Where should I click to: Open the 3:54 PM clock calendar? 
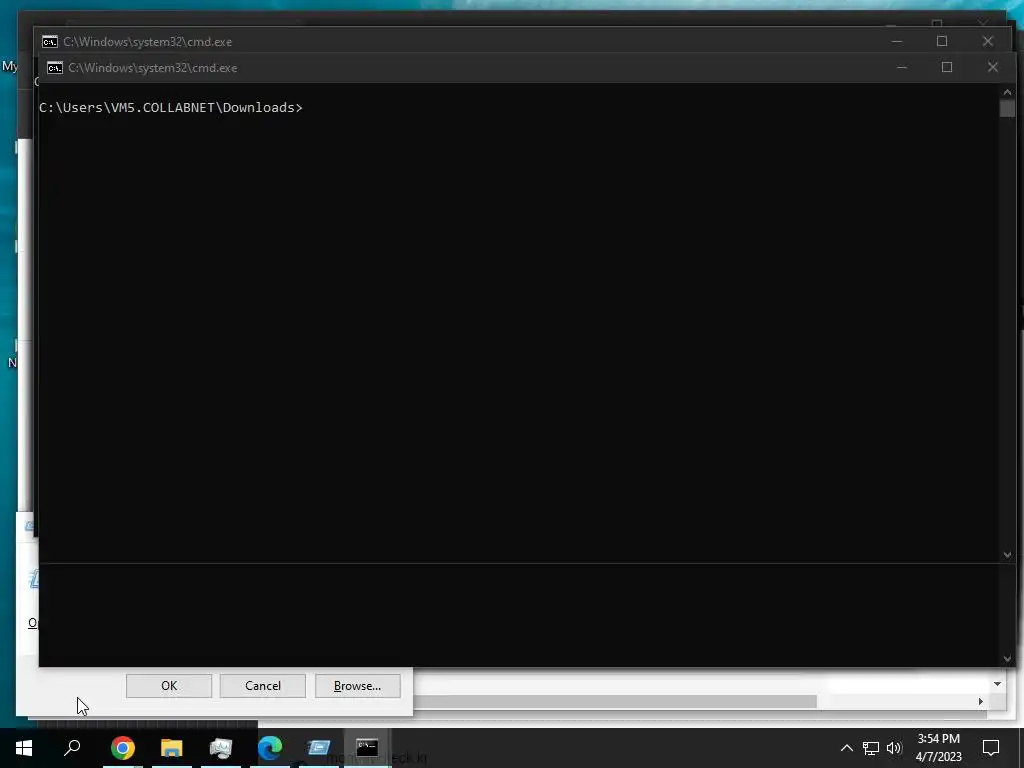[938, 748]
